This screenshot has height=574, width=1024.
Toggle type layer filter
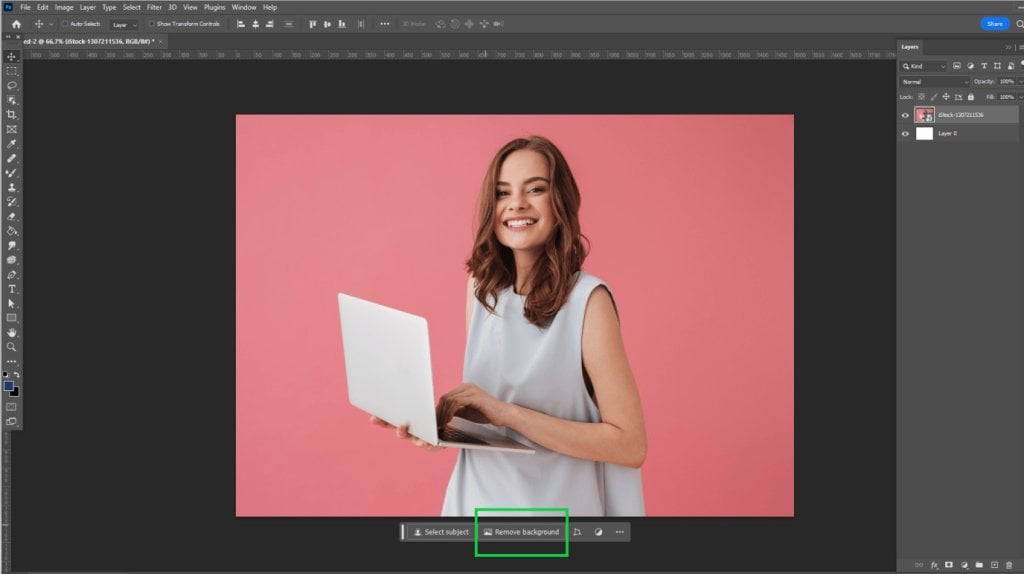pos(984,66)
